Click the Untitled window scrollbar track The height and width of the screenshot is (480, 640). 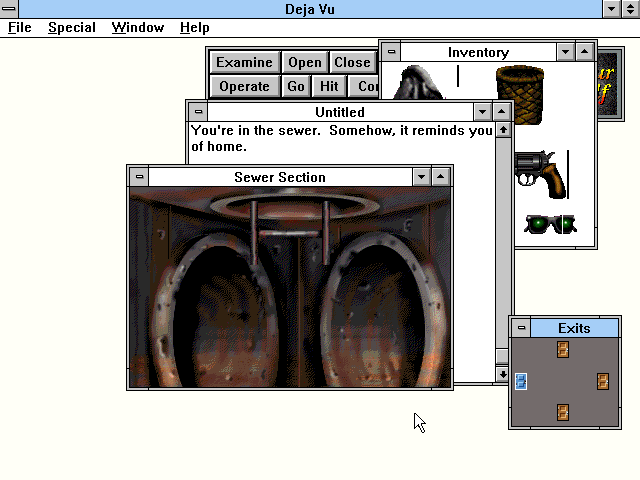[x=503, y=243]
